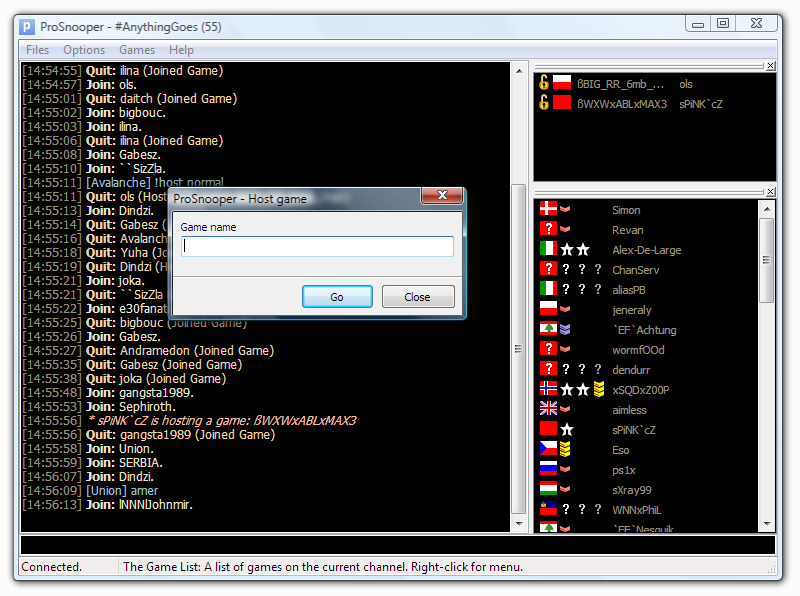
Task: Click the padlock icon beside ßWXWxABLxMAX3 game
Action: coord(544,103)
